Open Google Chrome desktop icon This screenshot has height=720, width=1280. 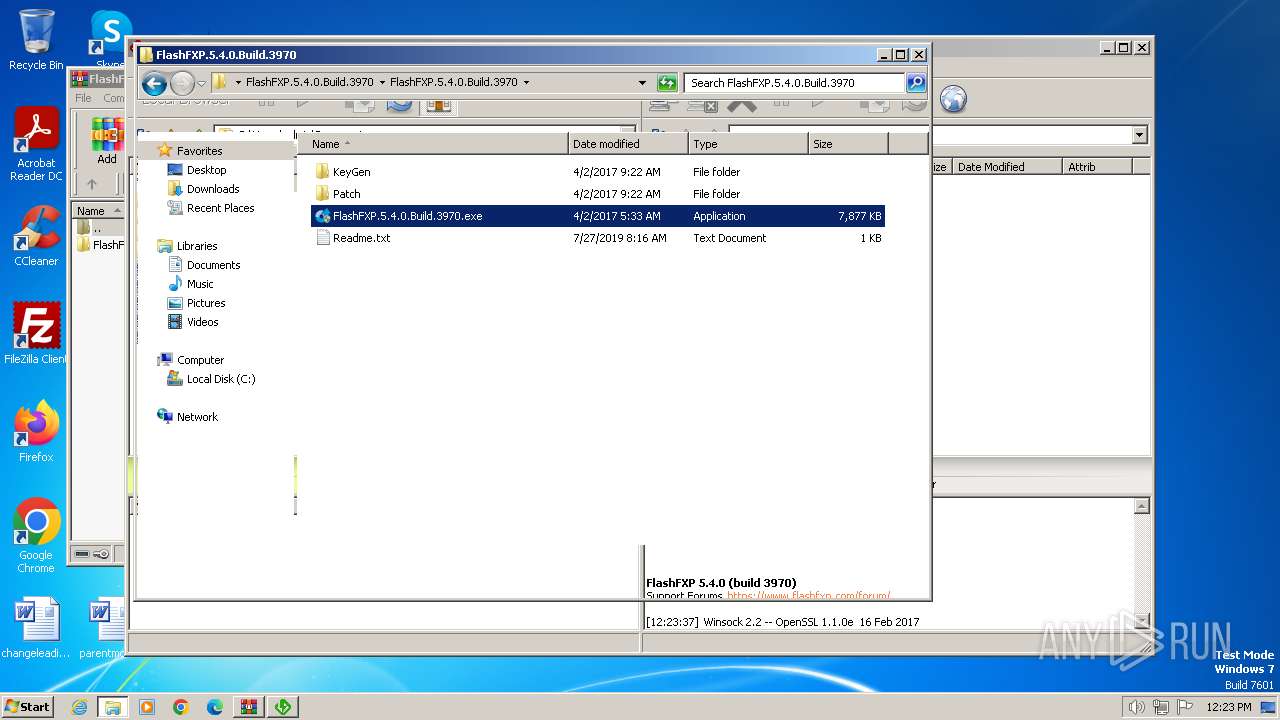36,536
